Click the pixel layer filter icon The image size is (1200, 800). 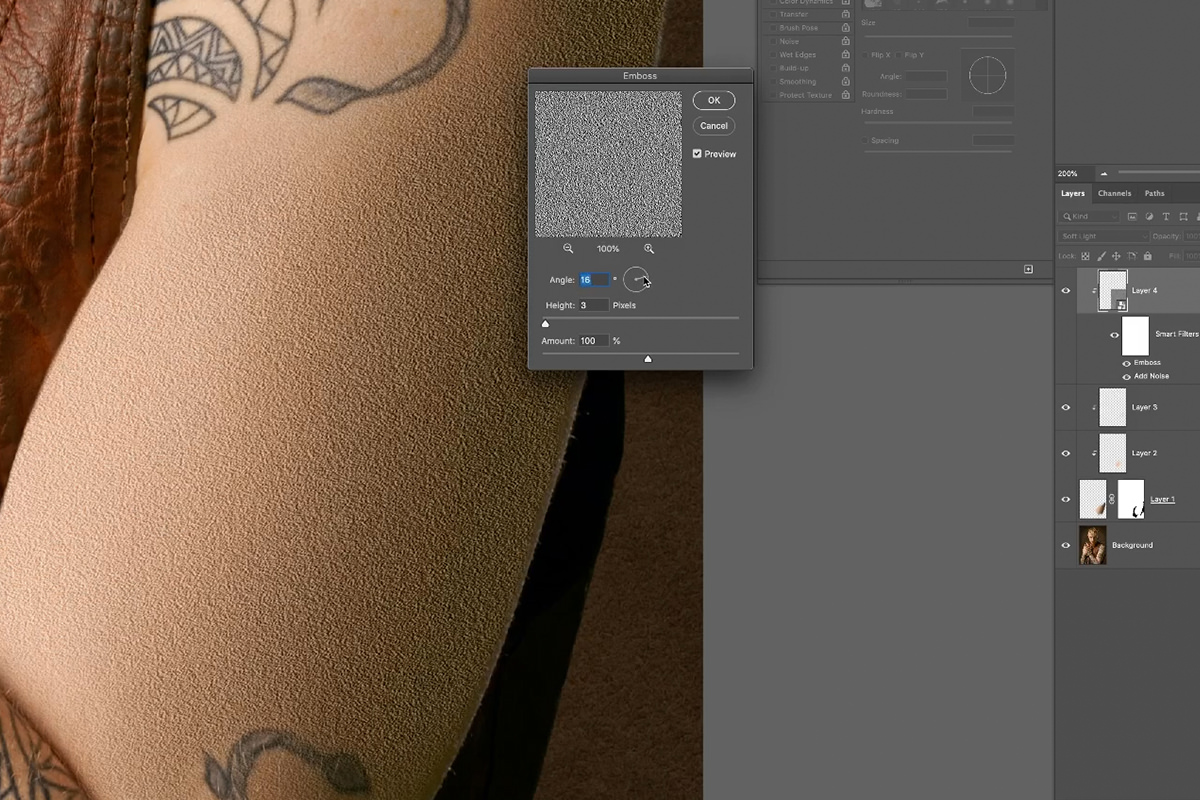pyautogui.click(x=1133, y=217)
